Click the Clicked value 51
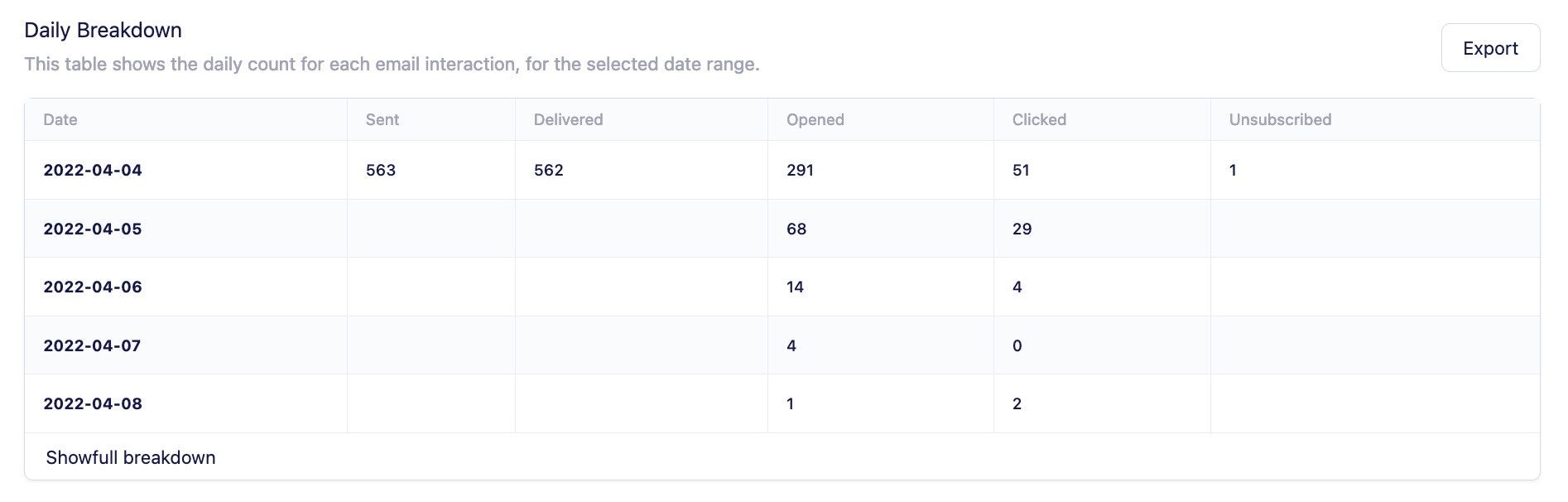The image size is (1568, 502). tap(1021, 170)
